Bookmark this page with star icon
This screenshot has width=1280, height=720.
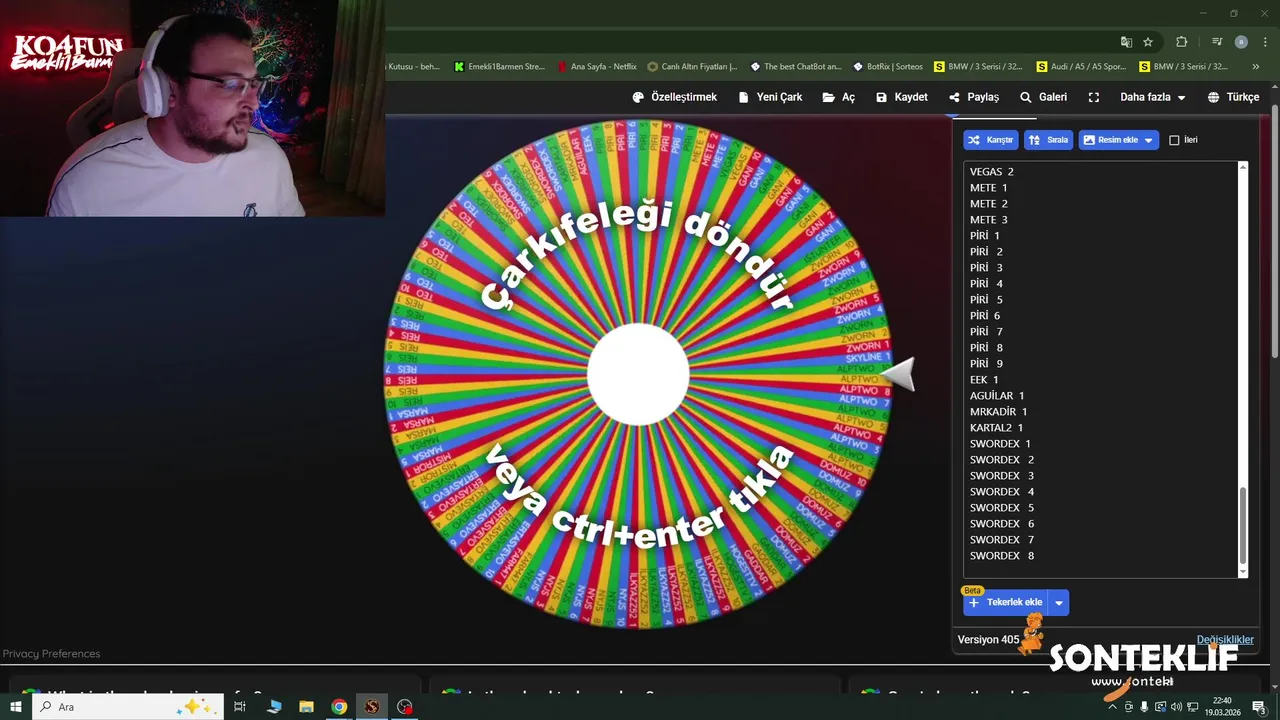[1148, 42]
